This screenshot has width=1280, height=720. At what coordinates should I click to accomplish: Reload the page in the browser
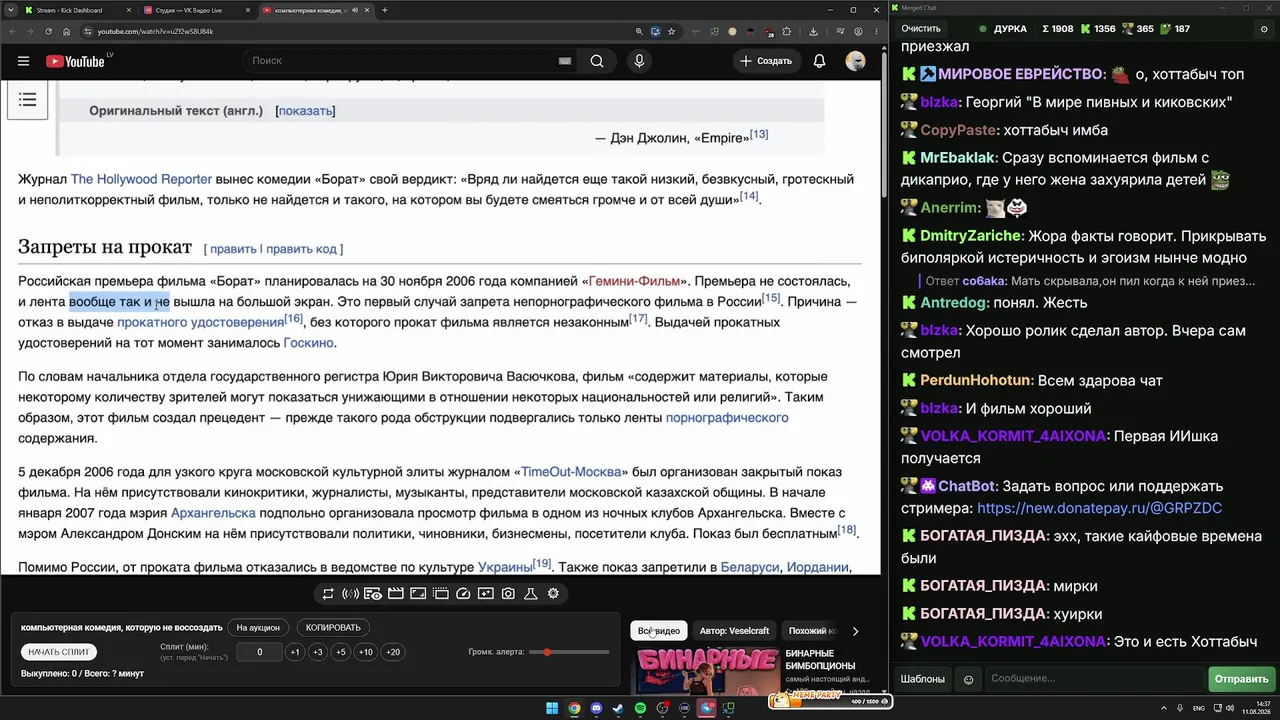coord(46,31)
